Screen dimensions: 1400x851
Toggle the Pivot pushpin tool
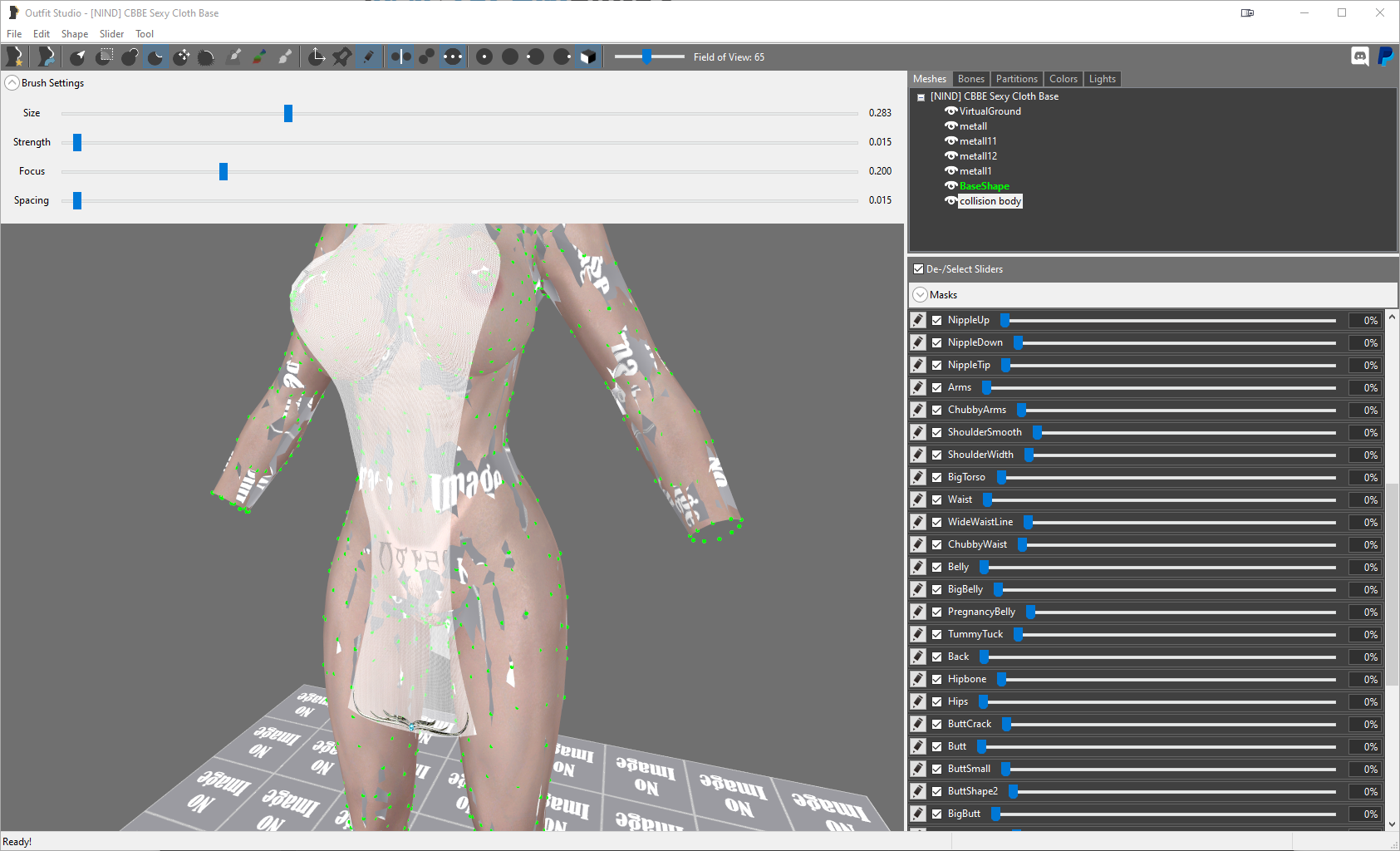pos(342,57)
